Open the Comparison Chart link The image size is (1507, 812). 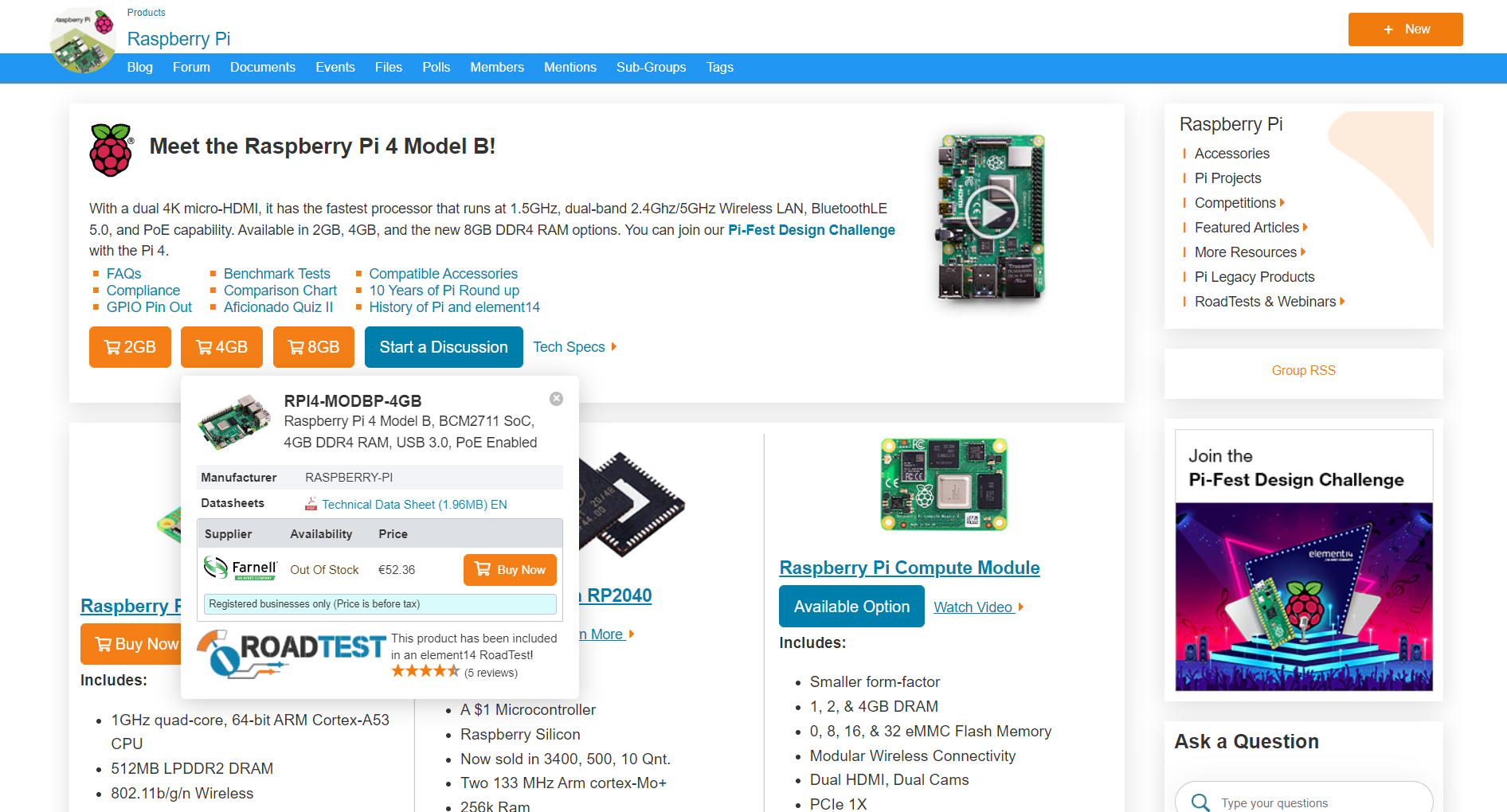(280, 291)
